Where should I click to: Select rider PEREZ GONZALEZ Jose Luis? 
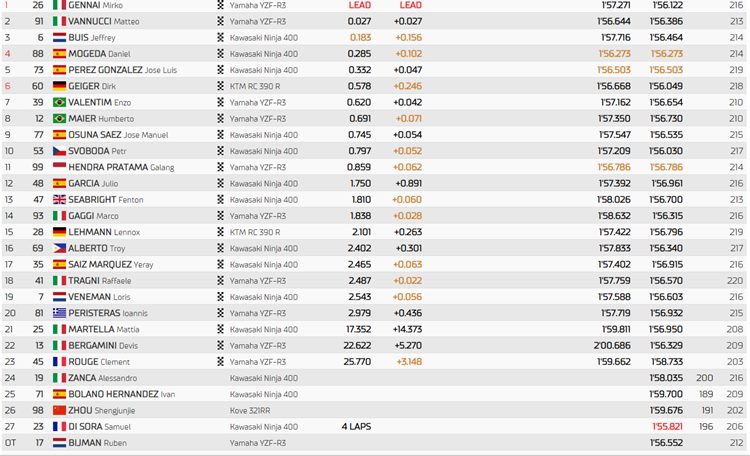(122, 70)
